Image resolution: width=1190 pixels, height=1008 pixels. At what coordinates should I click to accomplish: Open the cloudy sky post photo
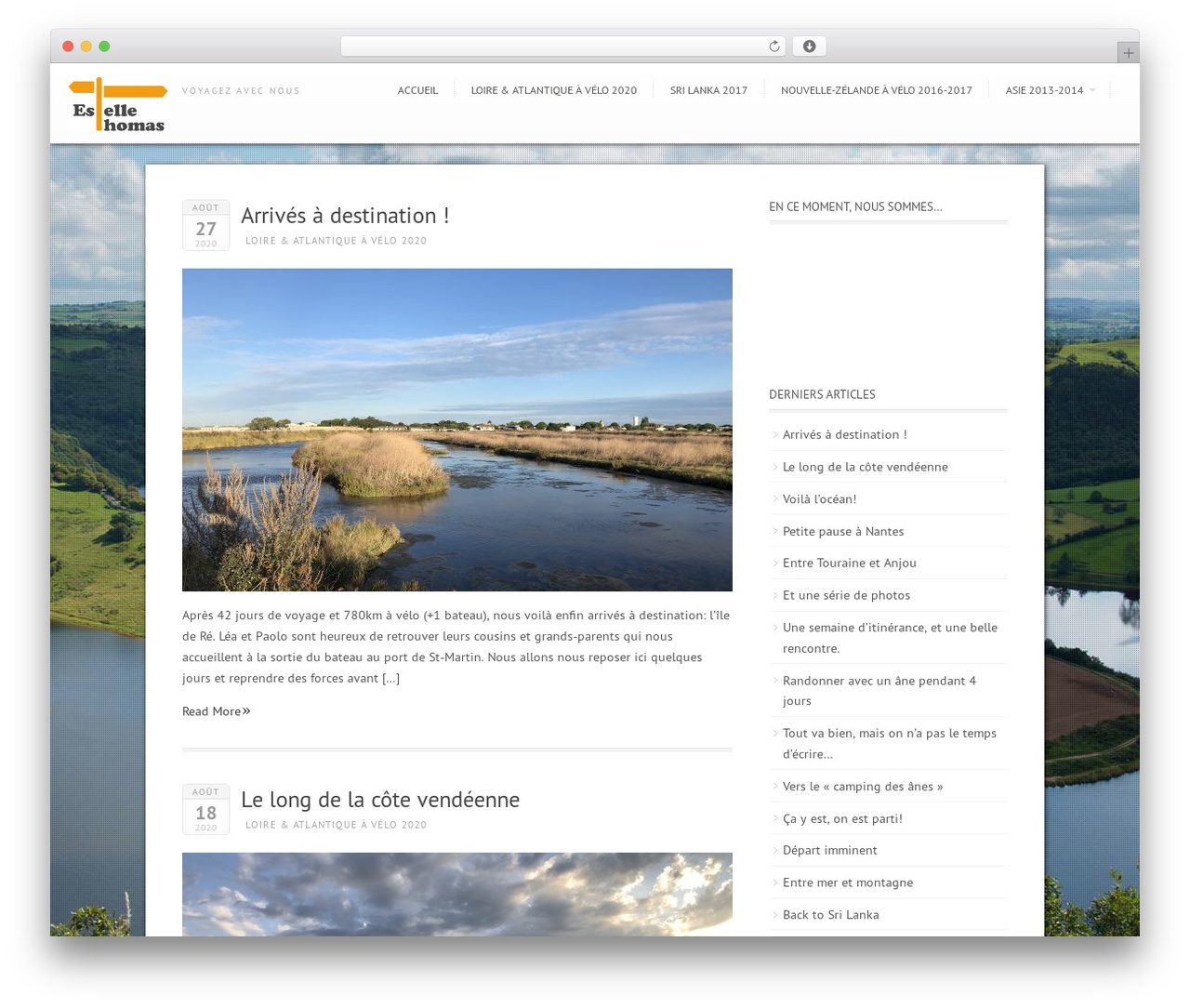click(457, 895)
